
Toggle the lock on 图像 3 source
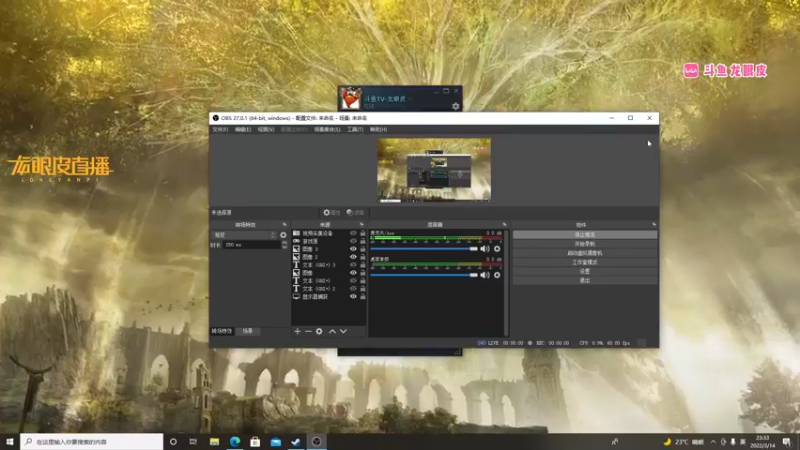pyautogui.click(x=363, y=249)
